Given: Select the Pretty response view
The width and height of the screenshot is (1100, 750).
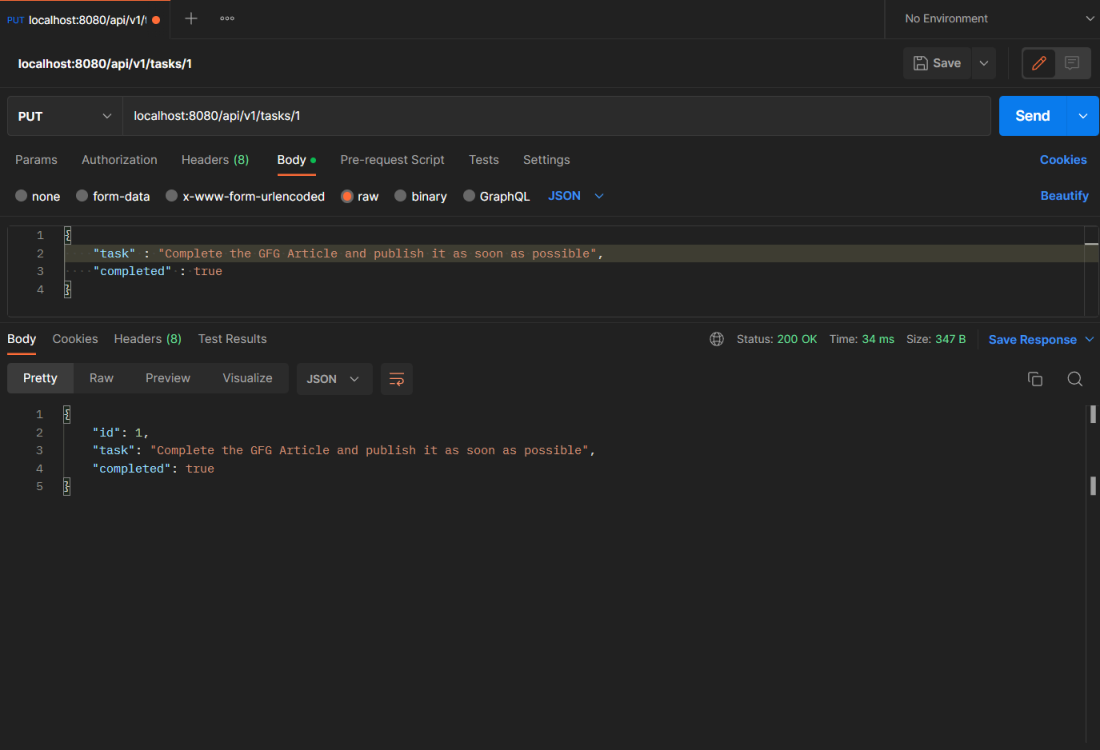Looking at the screenshot, I should tap(40, 378).
